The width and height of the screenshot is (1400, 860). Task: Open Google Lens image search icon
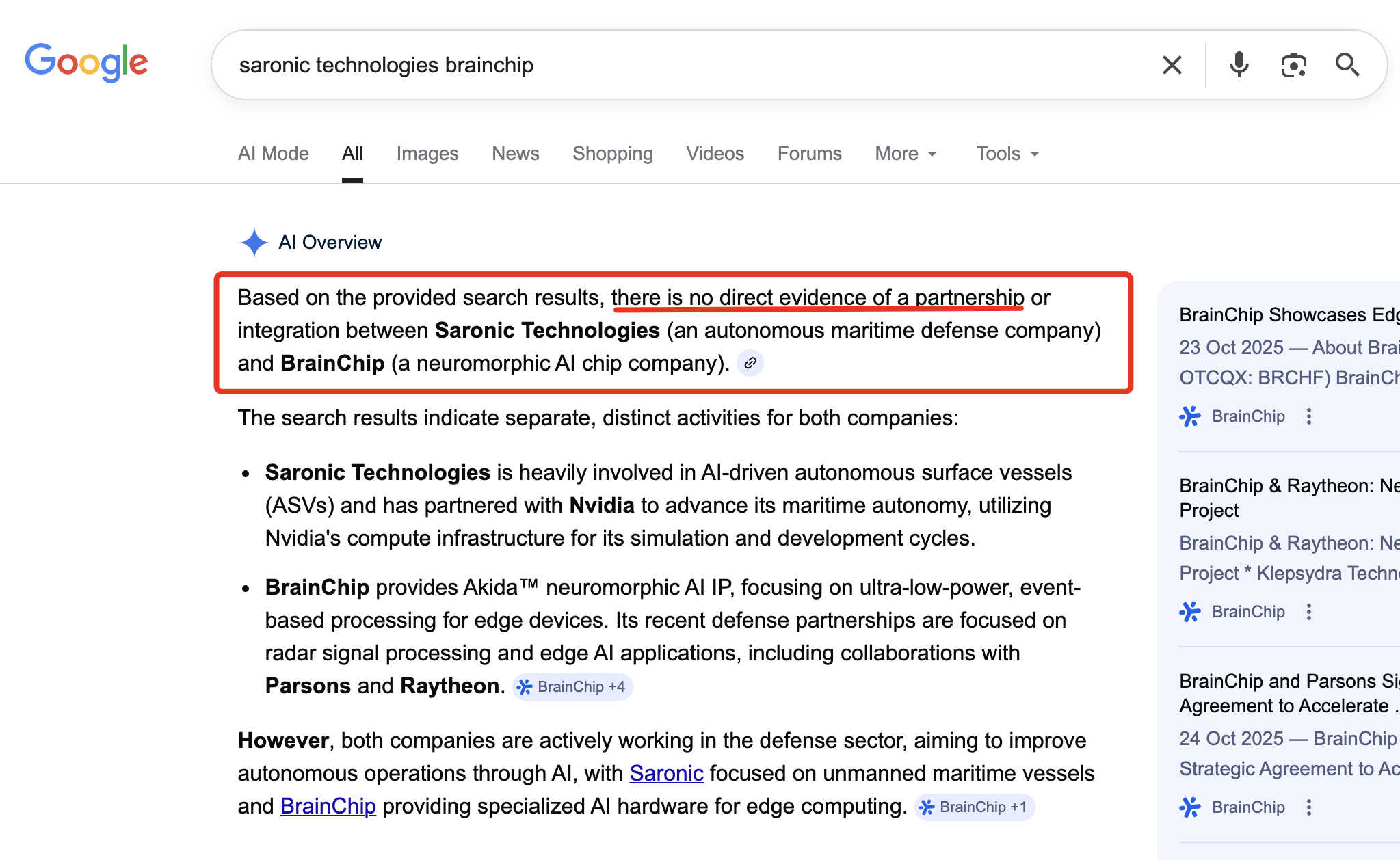point(1293,65)
